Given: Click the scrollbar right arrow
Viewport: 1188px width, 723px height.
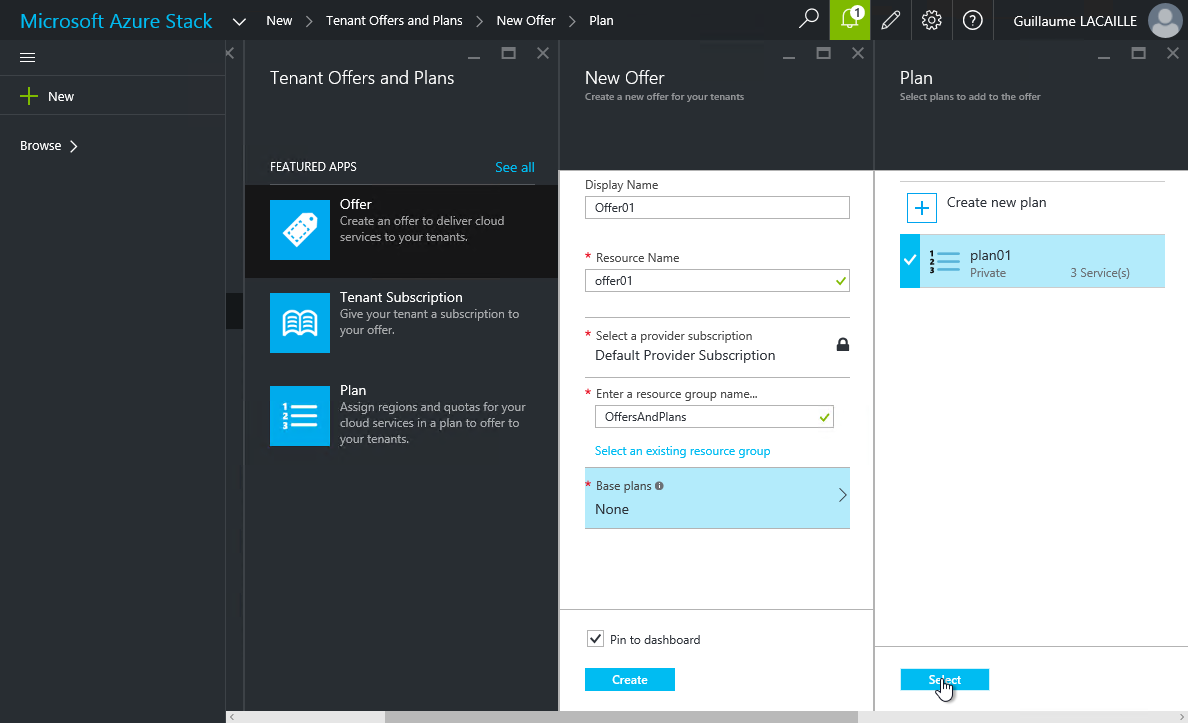Looking at the screenshot, I should 1181,717.
